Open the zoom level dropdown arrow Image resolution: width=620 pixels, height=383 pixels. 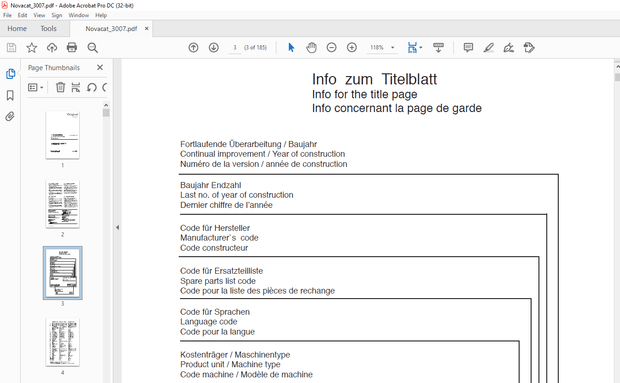[393, 48]
